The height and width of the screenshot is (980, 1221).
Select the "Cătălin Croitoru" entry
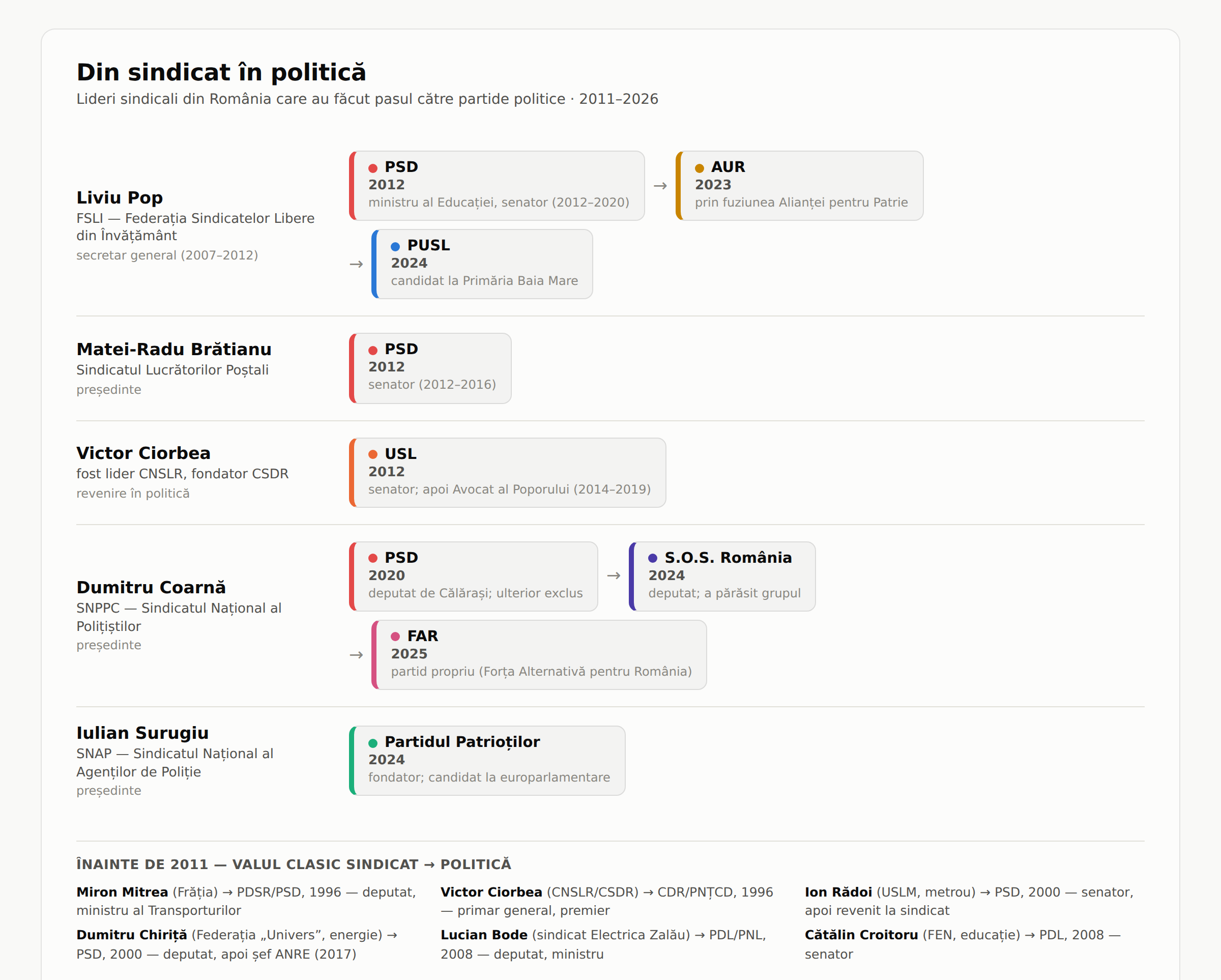coord(963,944)
